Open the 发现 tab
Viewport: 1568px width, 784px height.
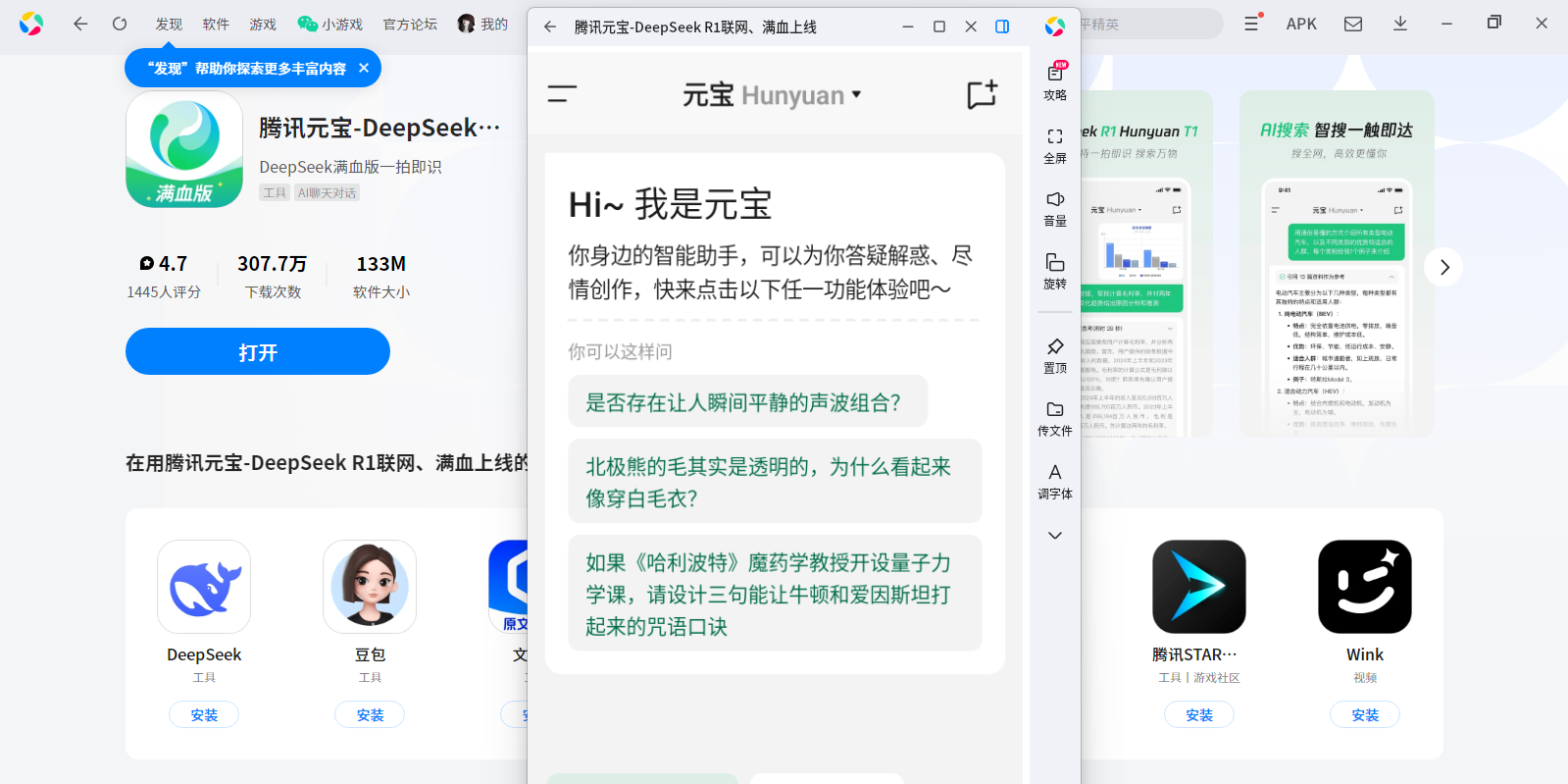(x=169, y=24)
